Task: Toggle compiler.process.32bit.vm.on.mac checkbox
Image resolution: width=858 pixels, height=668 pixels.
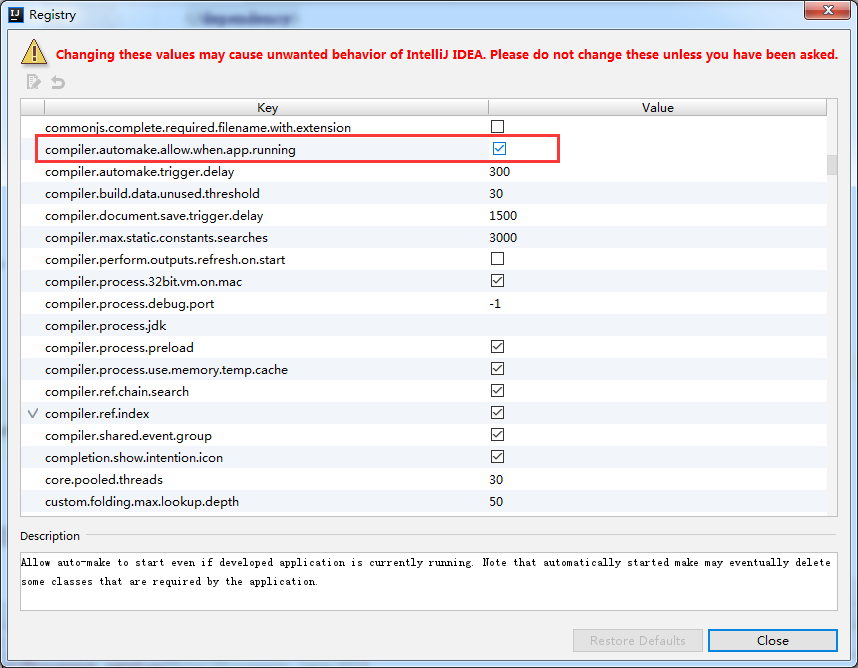Action: point(497,281)
